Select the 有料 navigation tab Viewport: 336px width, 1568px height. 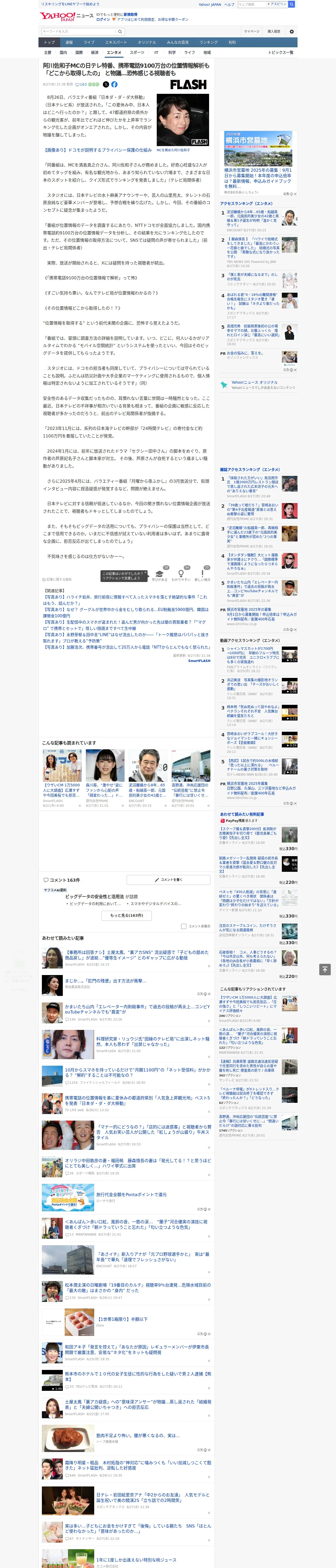[232, 43]
